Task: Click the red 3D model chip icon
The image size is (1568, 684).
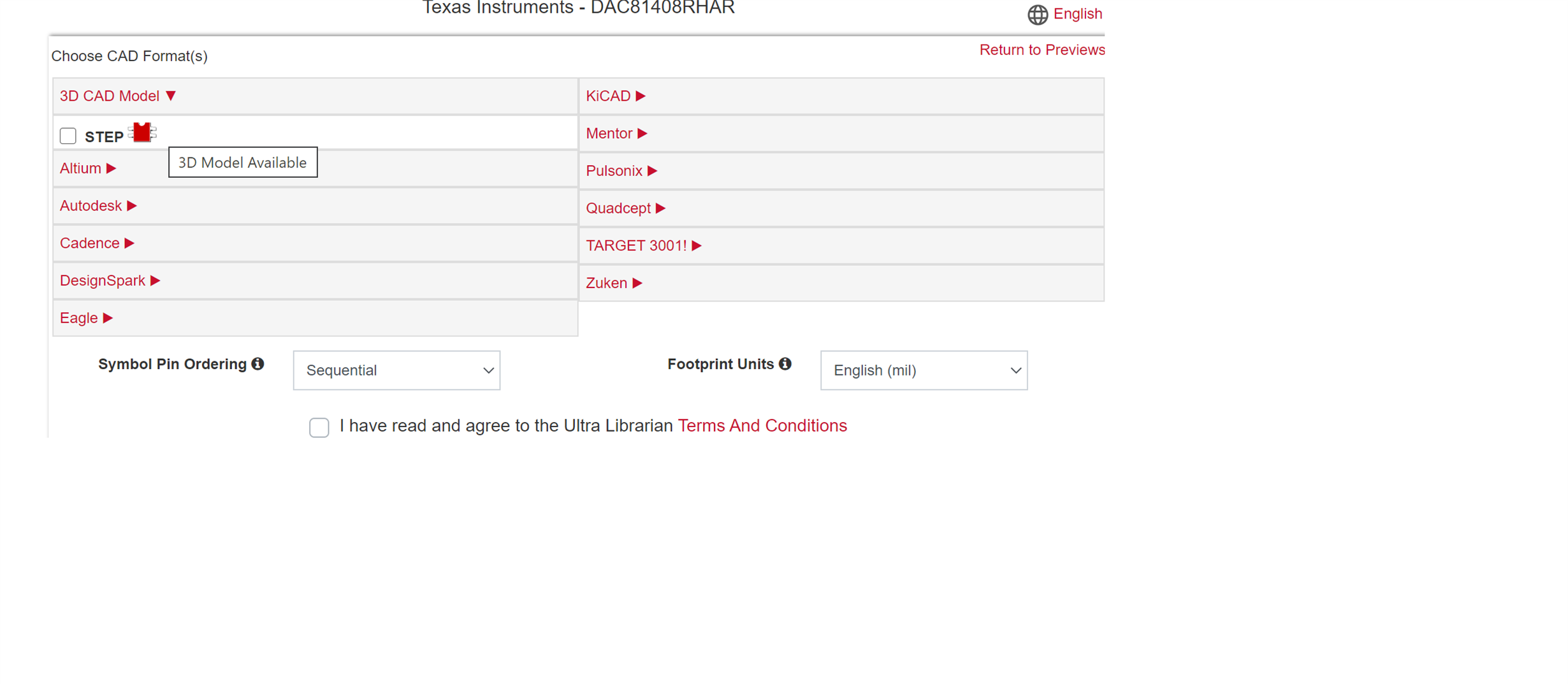Action: pos(142,132)
